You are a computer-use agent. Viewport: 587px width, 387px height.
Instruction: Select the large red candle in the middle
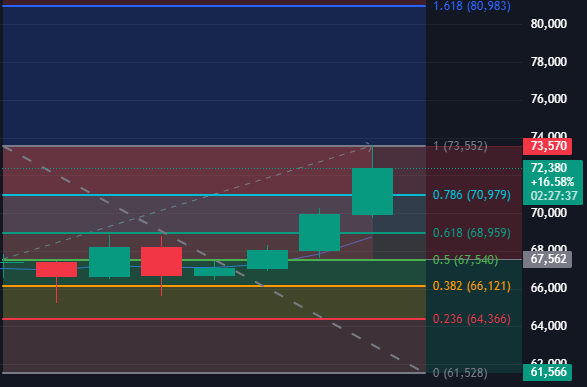pyautogui.click(x=161, y=261)
